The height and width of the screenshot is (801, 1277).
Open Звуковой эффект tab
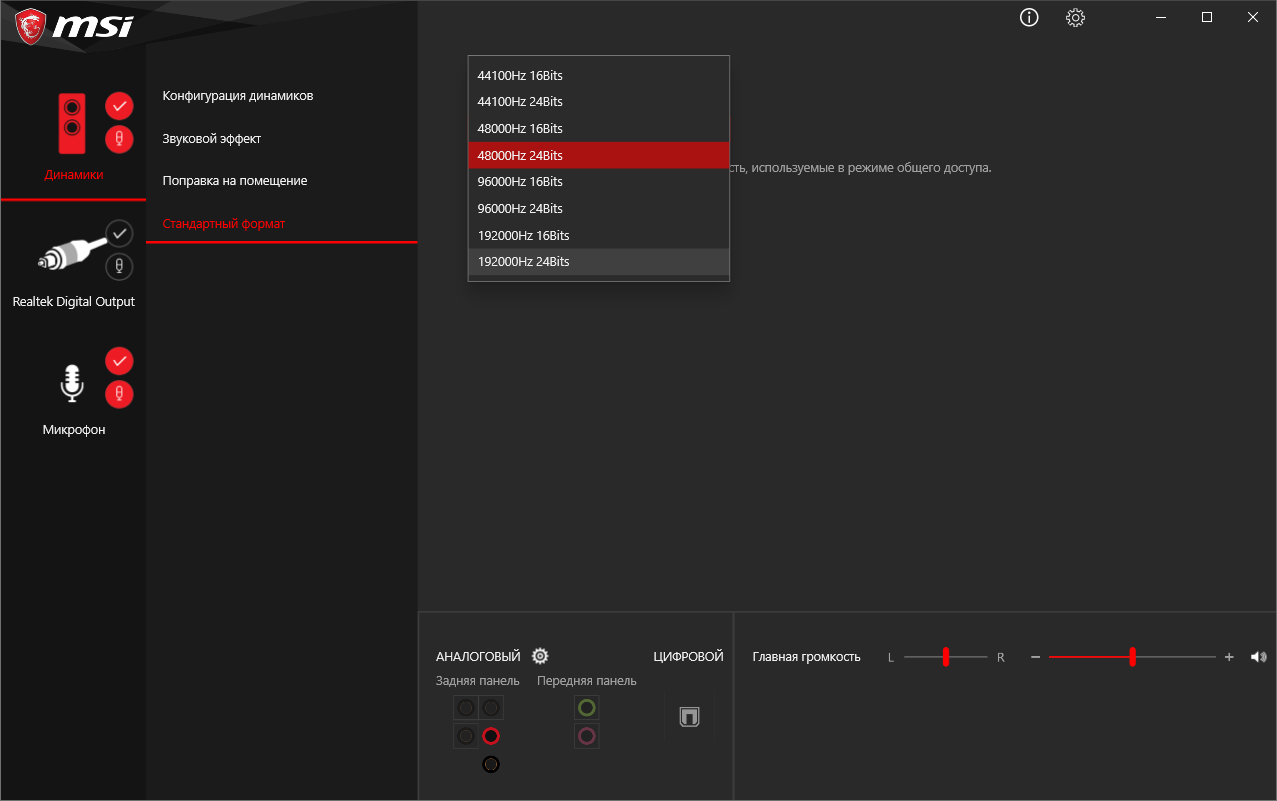pos(212,138)
